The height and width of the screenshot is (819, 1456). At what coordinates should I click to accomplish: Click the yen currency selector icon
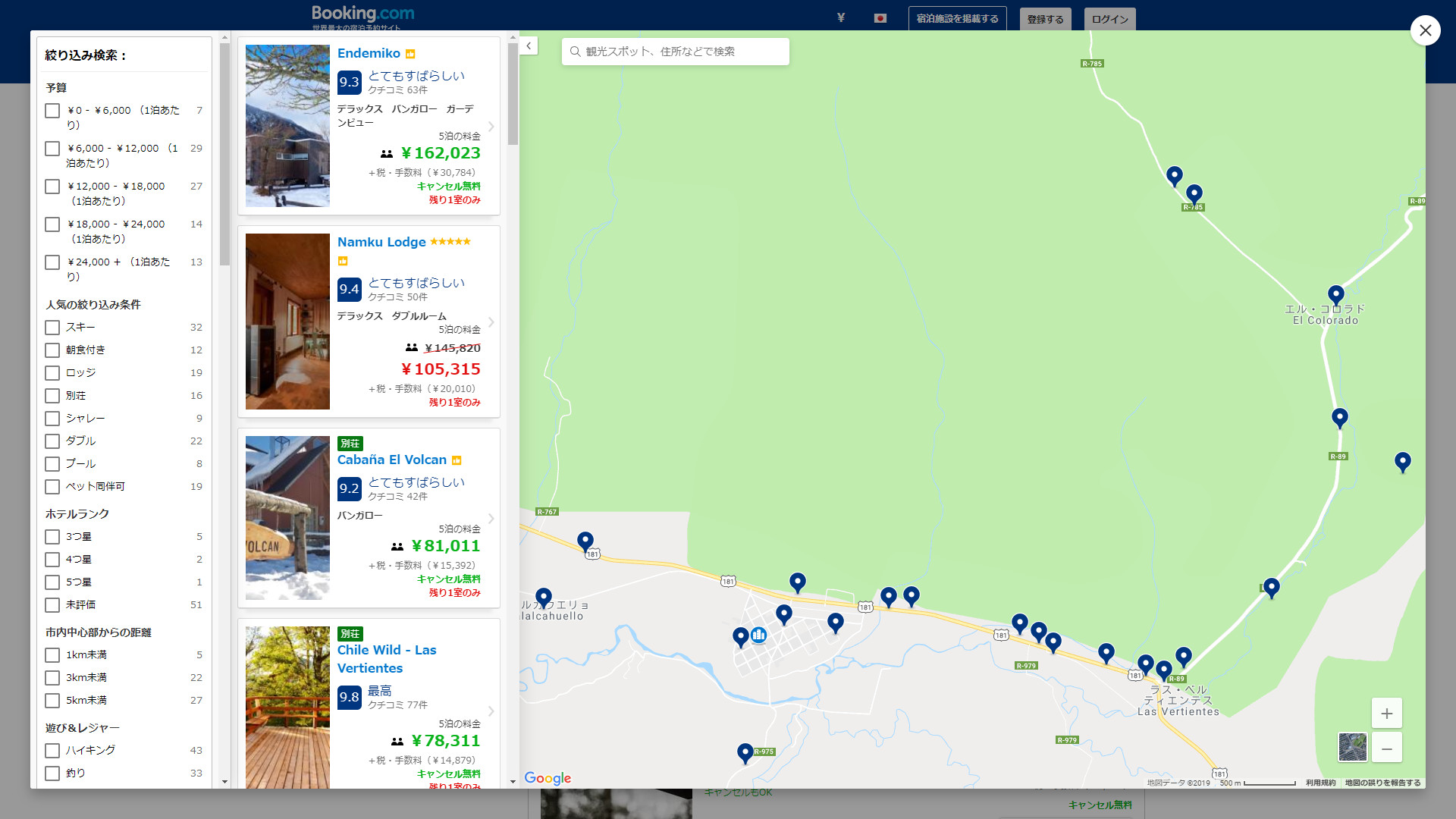(840, 18)
